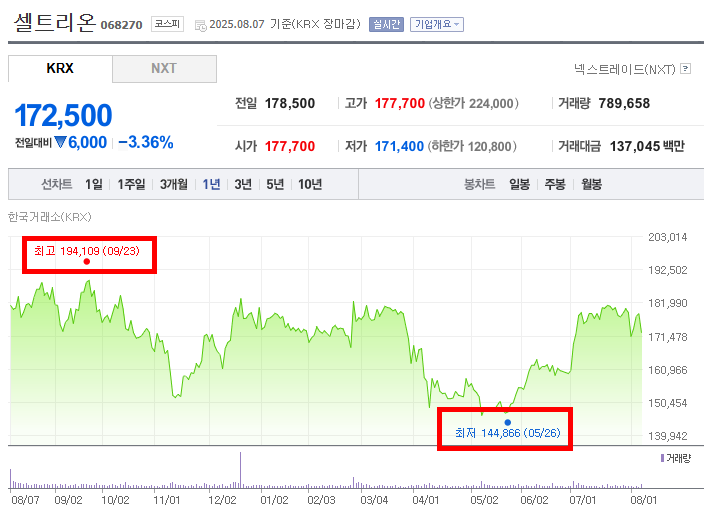Click the 상한가 224,000 text
Viewport: 704px width, 513px height.
474,103
